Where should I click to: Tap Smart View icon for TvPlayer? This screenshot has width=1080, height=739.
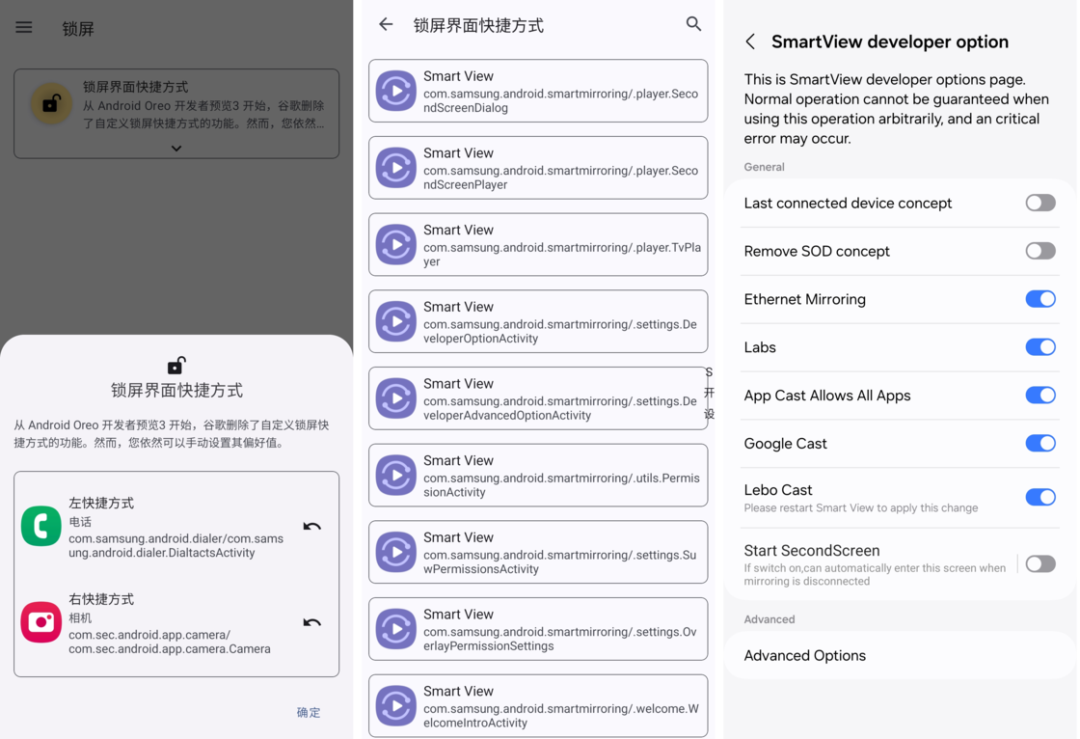point(396,244)
